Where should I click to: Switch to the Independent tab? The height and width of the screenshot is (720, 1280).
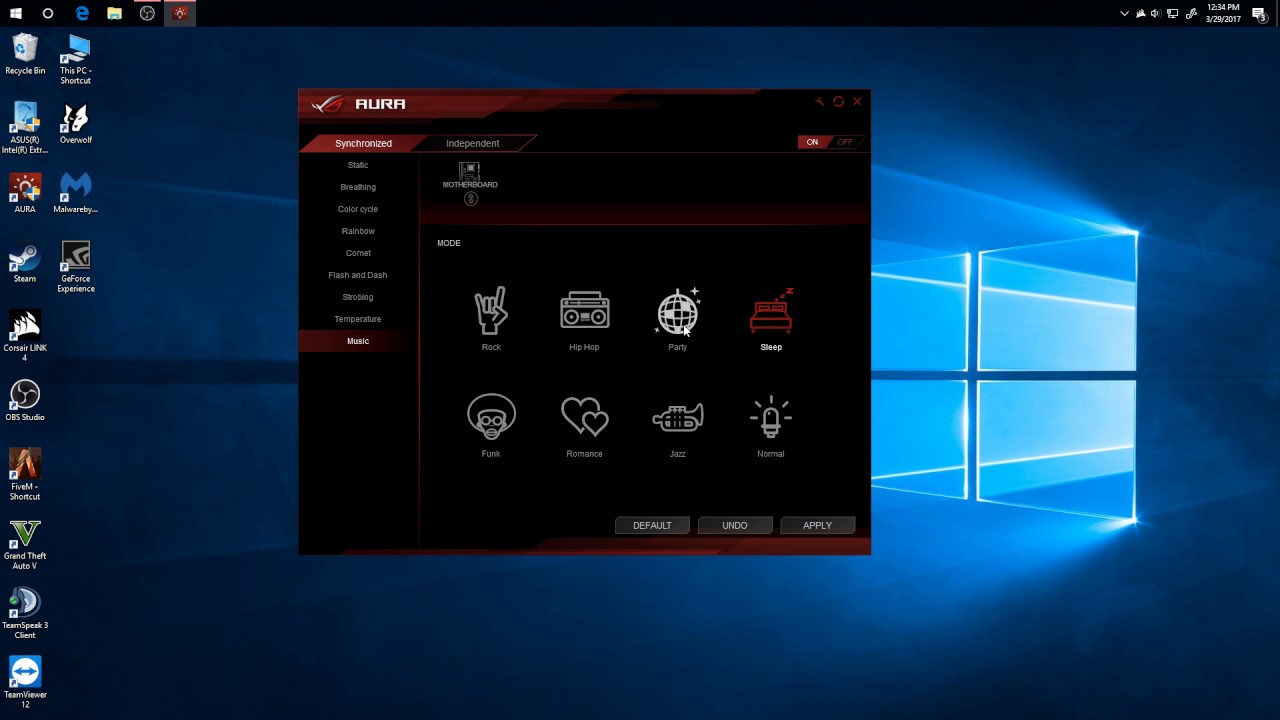coord(473,143)
